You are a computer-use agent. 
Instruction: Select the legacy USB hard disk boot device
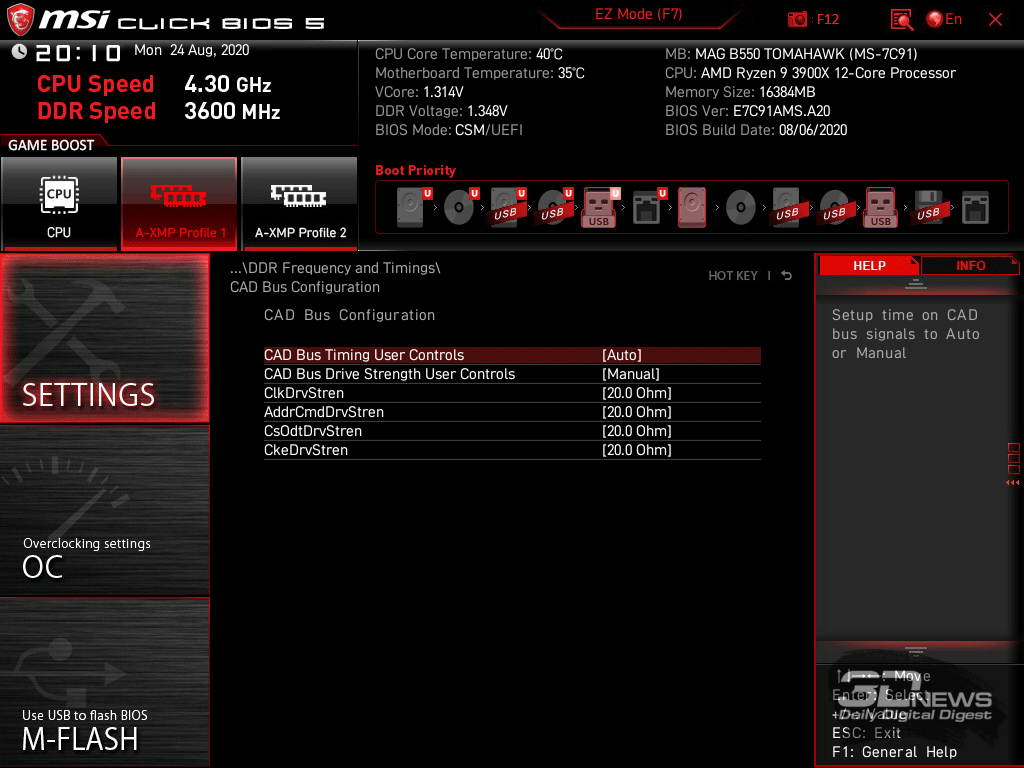pyautogui.click(x=787, y=207)
